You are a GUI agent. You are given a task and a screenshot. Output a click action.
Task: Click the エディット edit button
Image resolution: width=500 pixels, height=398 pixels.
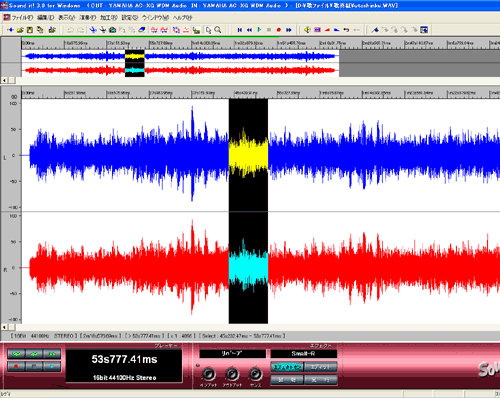coord(320,367)
